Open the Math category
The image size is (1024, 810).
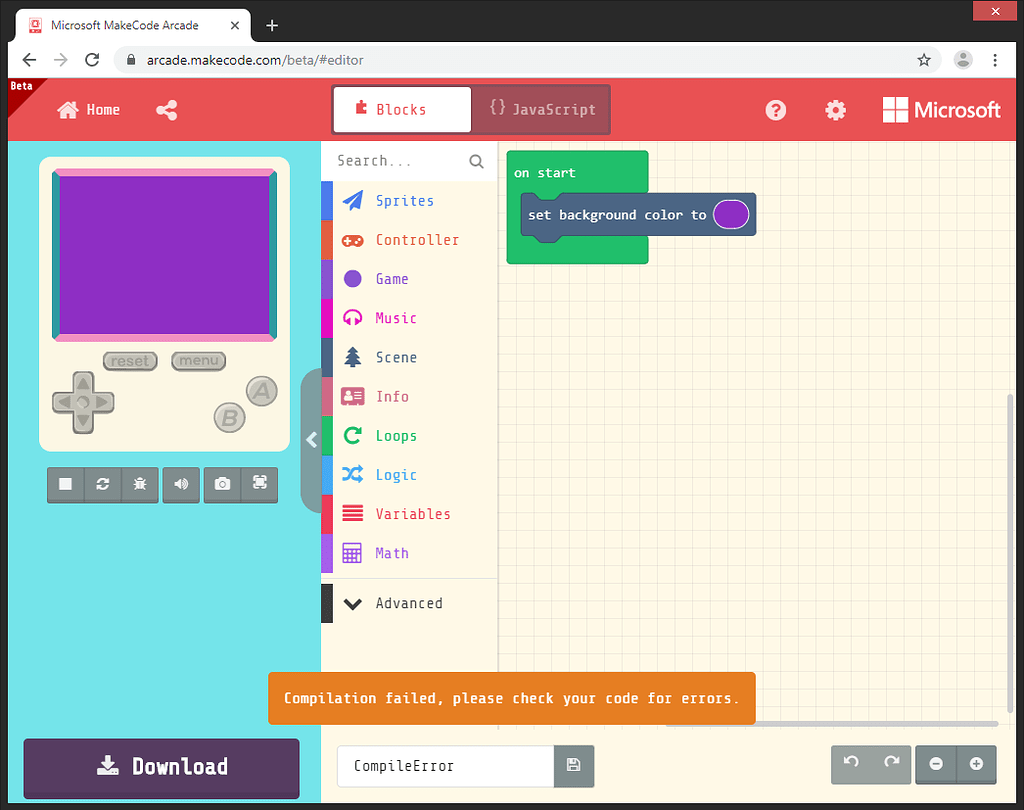(409, 553)
